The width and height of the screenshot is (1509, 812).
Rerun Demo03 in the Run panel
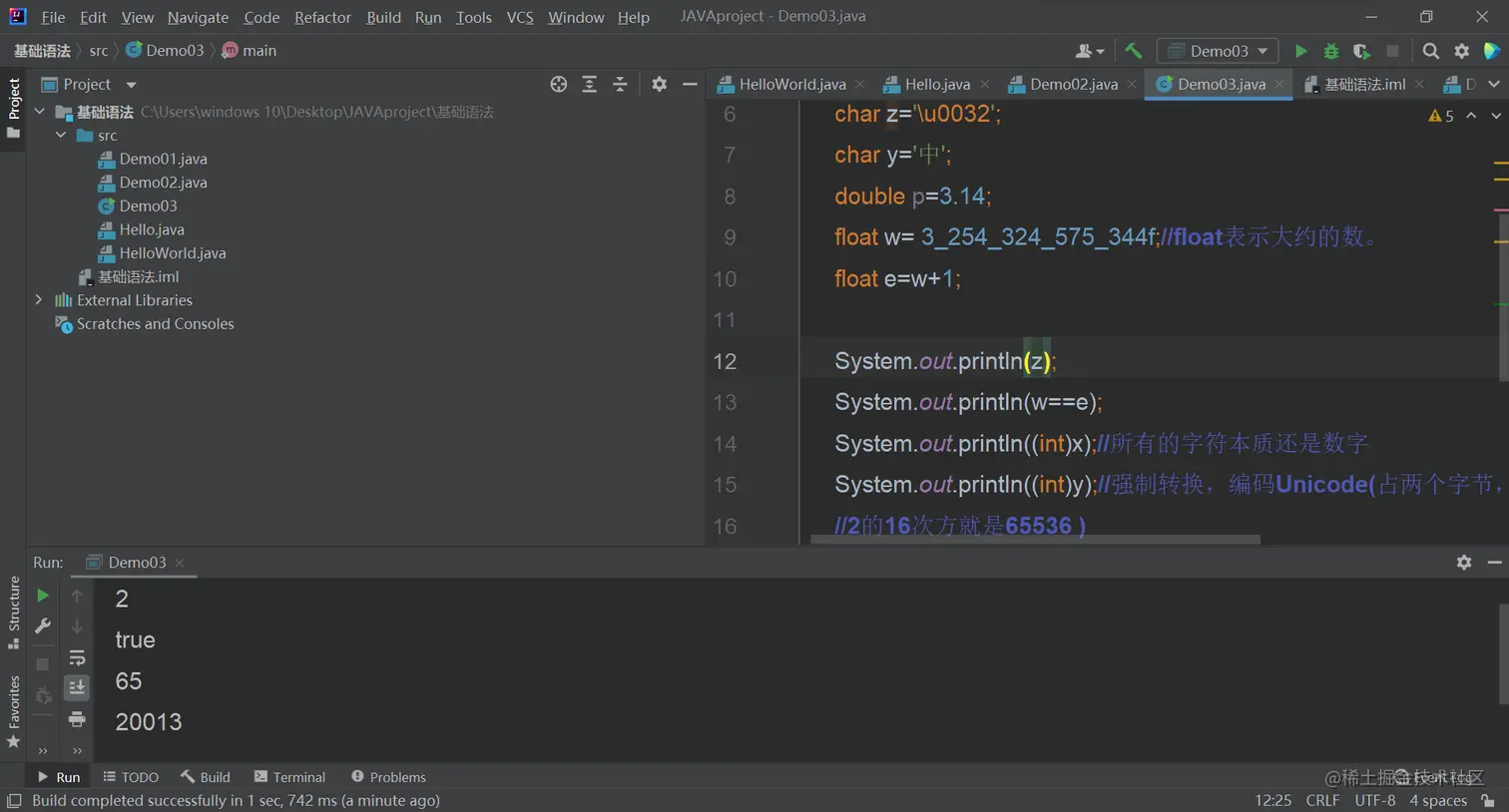(x=43, y=596)
